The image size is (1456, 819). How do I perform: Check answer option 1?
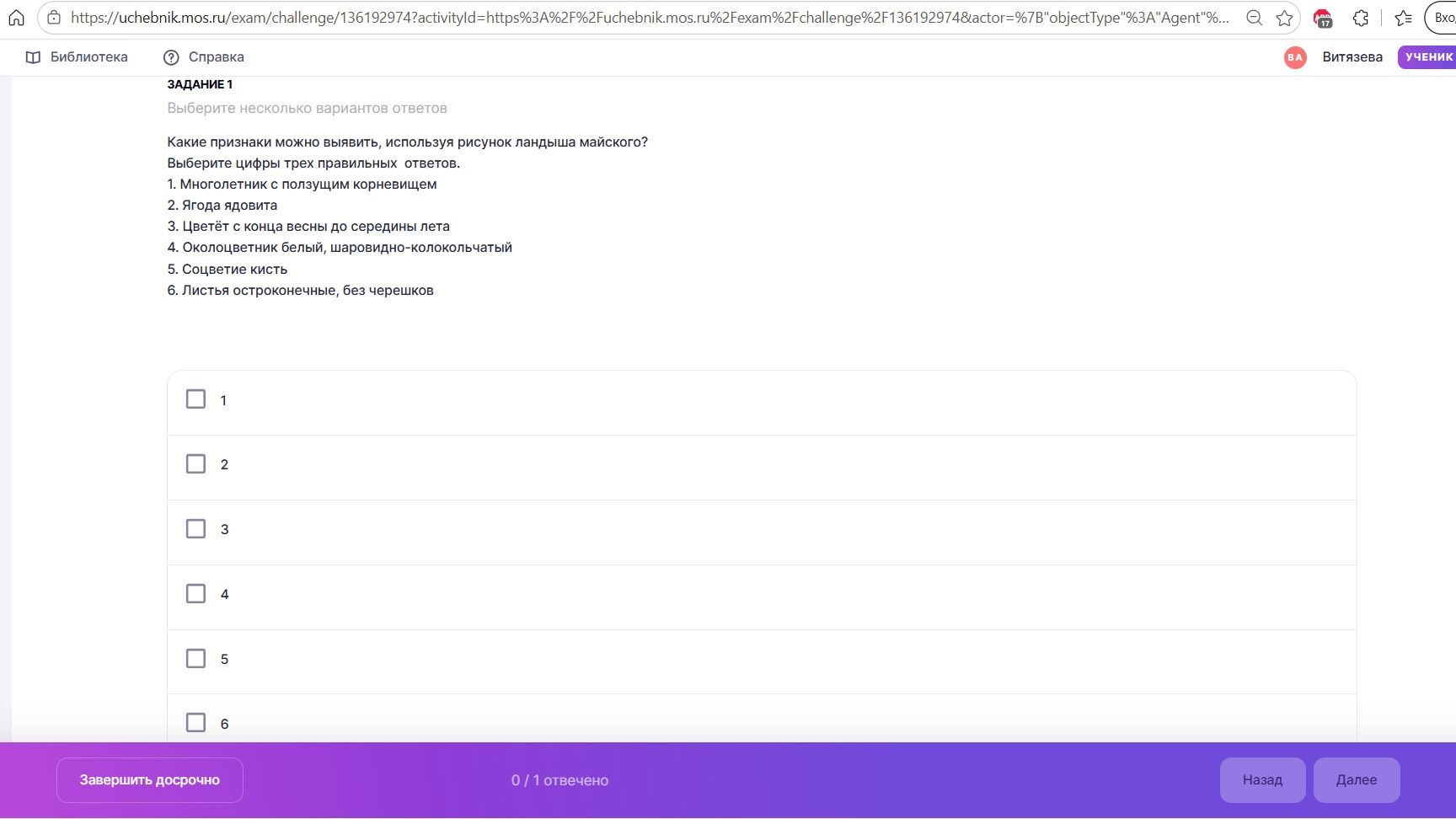(x=195, y=399)
